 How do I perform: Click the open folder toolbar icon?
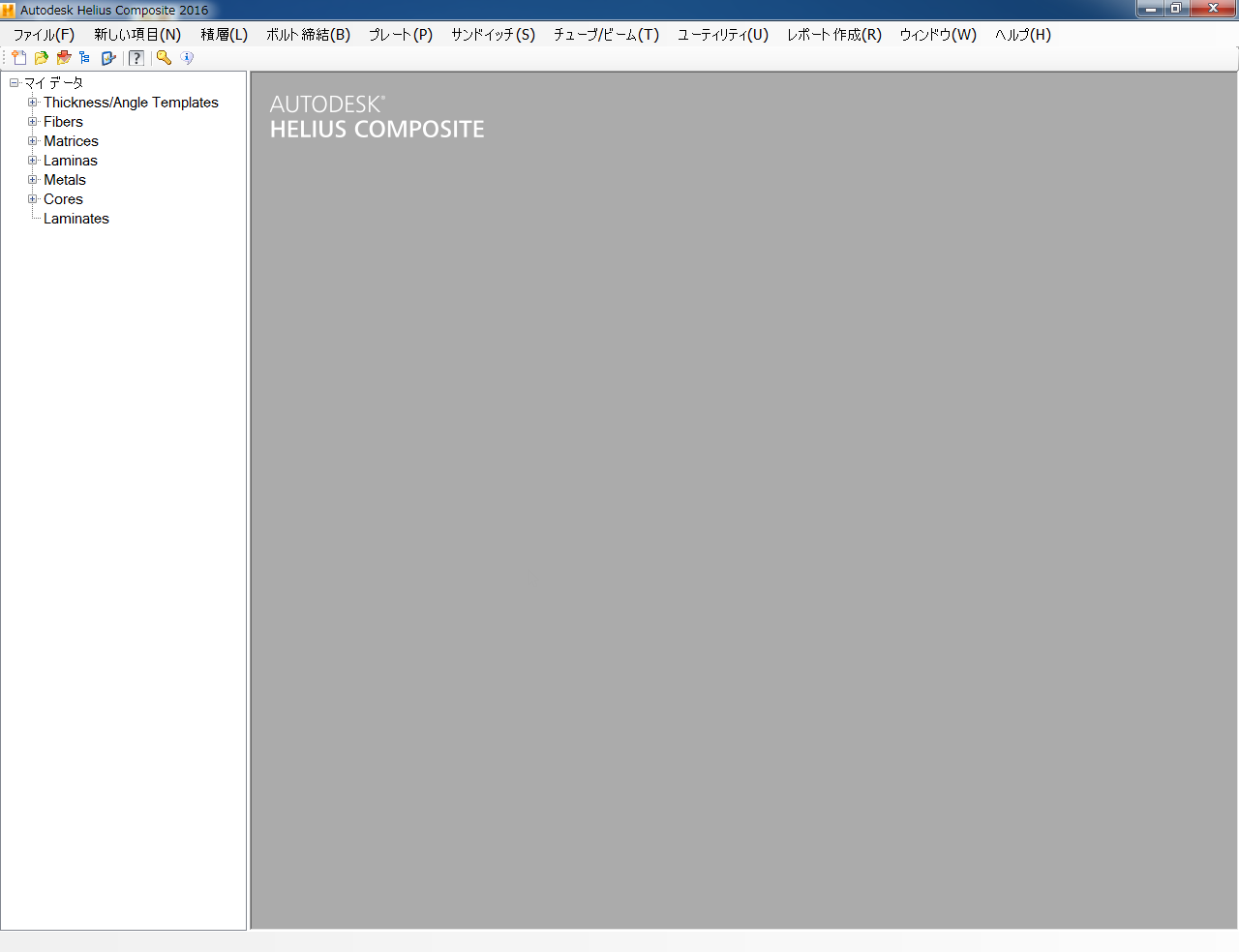point(42,58)
